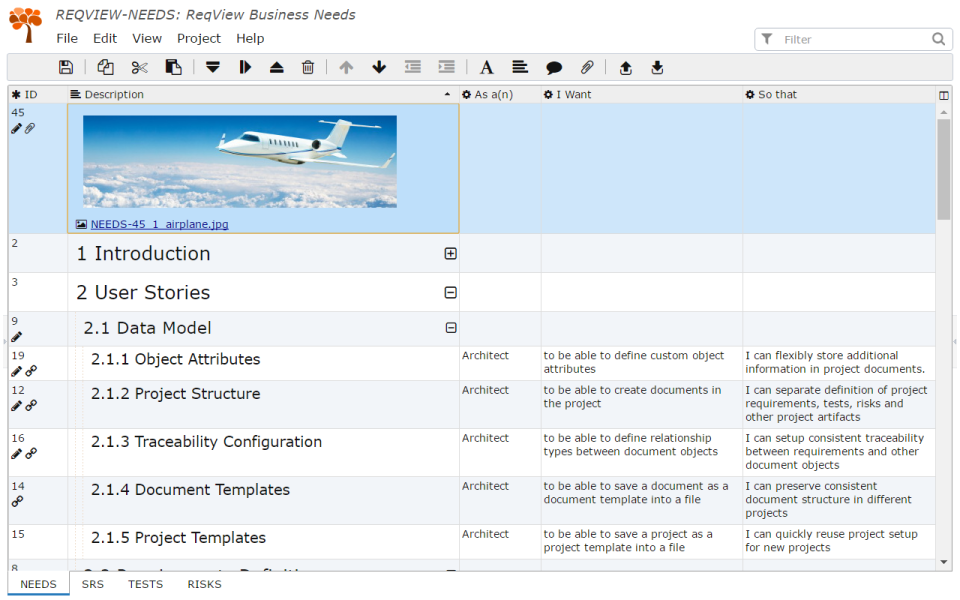Click the funnel filter icon

[x=767, y=39]
